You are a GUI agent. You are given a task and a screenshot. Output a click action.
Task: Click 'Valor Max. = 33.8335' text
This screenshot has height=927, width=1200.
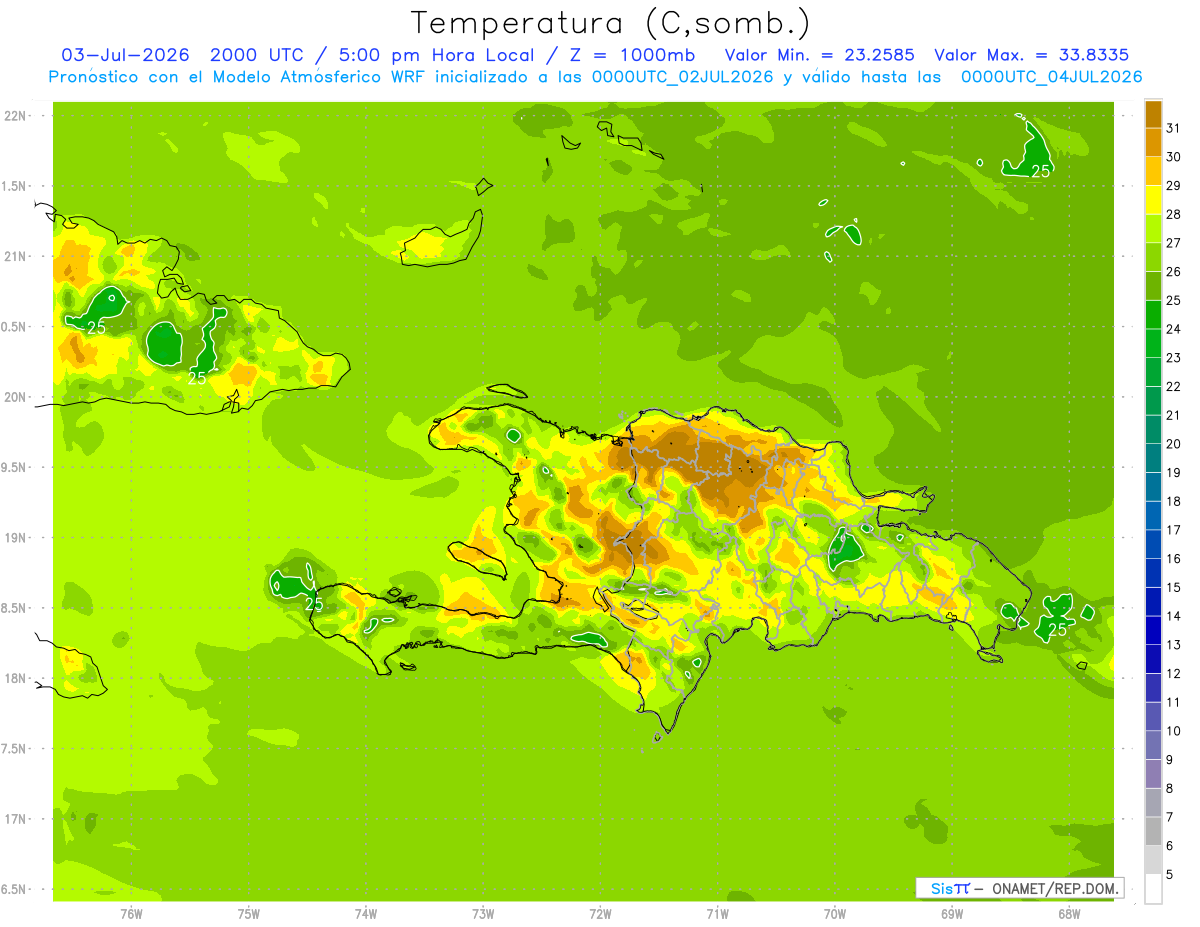pos(1031,54)
